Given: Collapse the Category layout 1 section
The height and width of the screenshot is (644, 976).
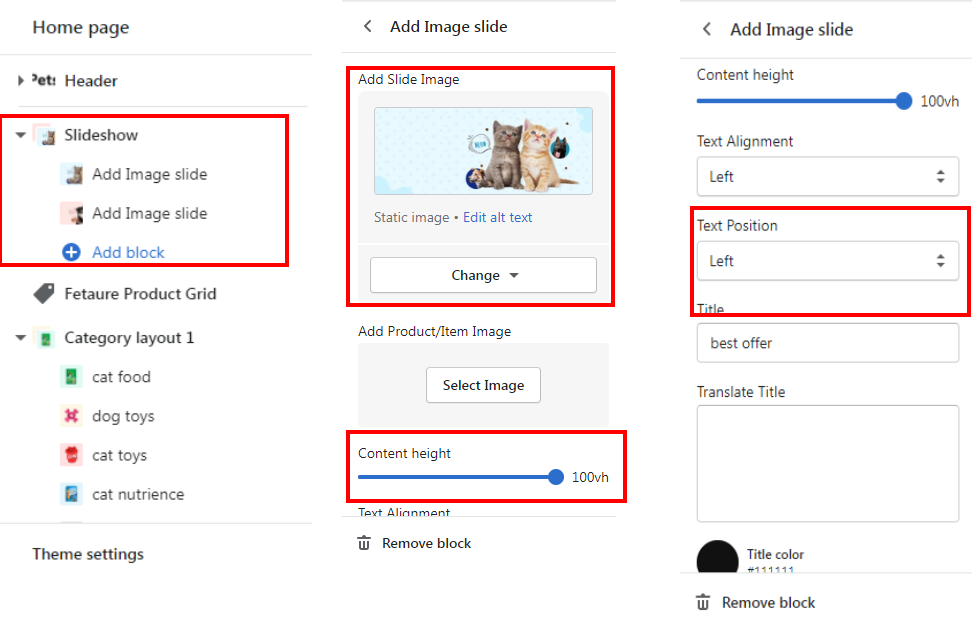Looking at the screenshot, I should (x=21, y=338).
